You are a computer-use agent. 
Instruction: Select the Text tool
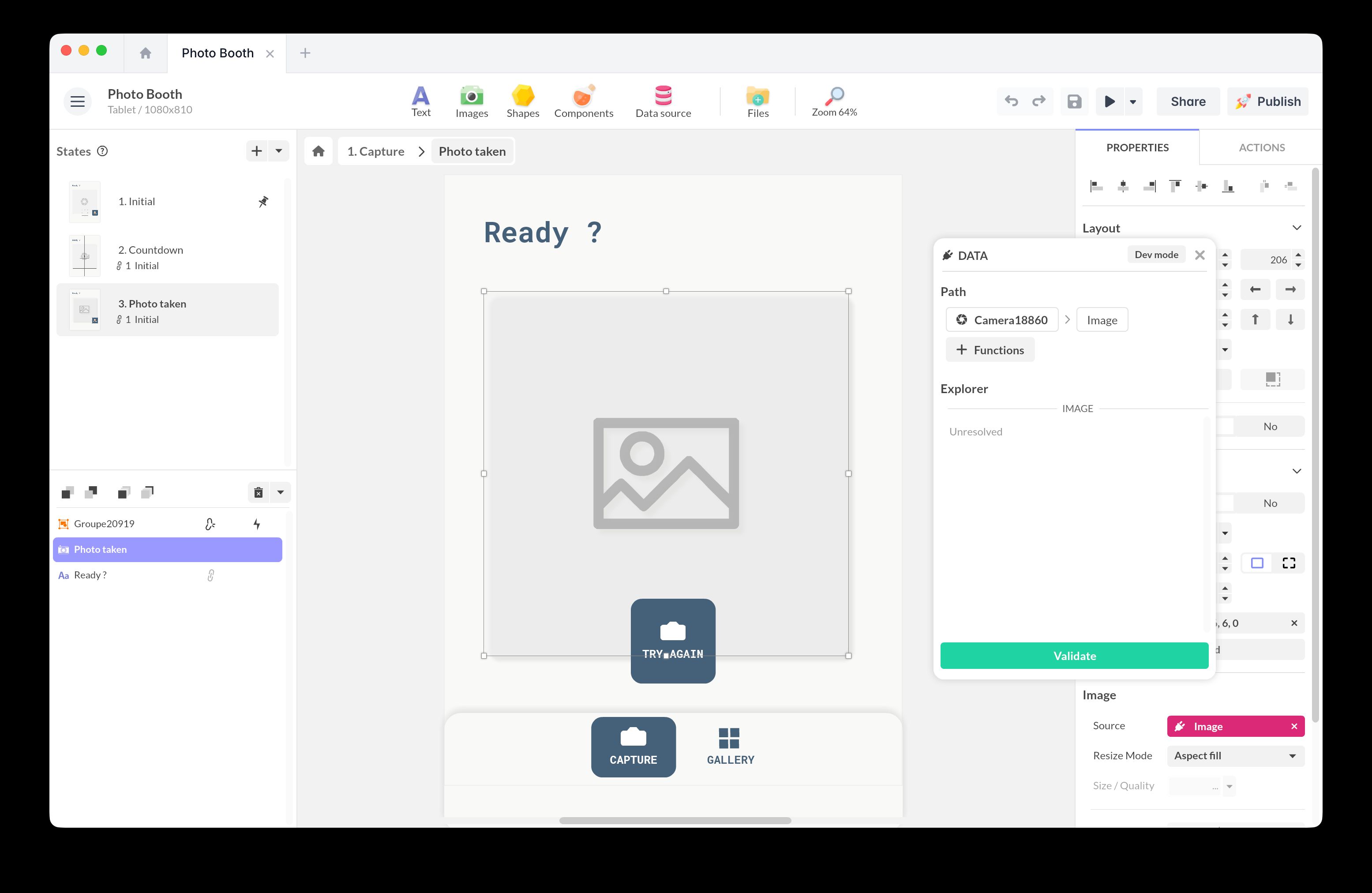420,101
